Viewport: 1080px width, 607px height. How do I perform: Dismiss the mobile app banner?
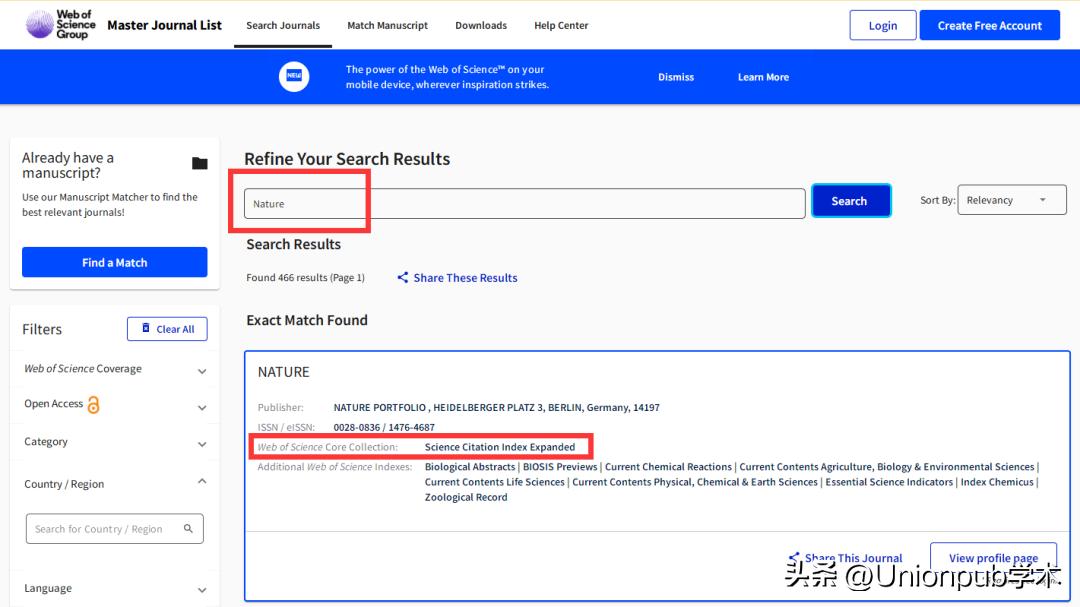tap(676, 77)
